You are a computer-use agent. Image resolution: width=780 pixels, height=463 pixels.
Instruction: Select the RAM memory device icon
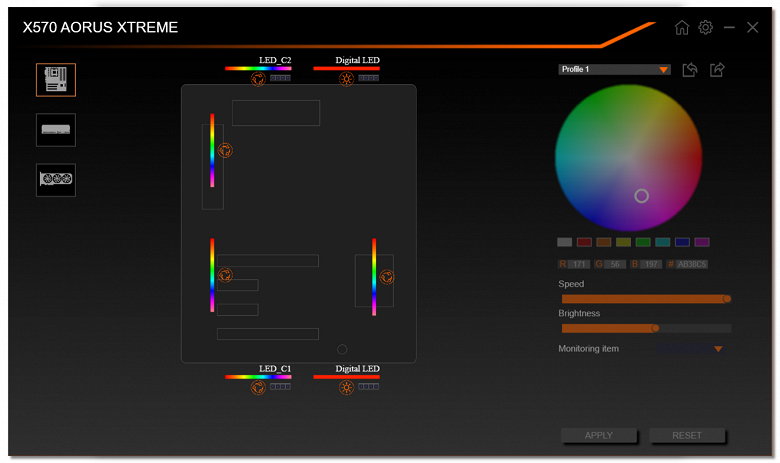[56, 130]
